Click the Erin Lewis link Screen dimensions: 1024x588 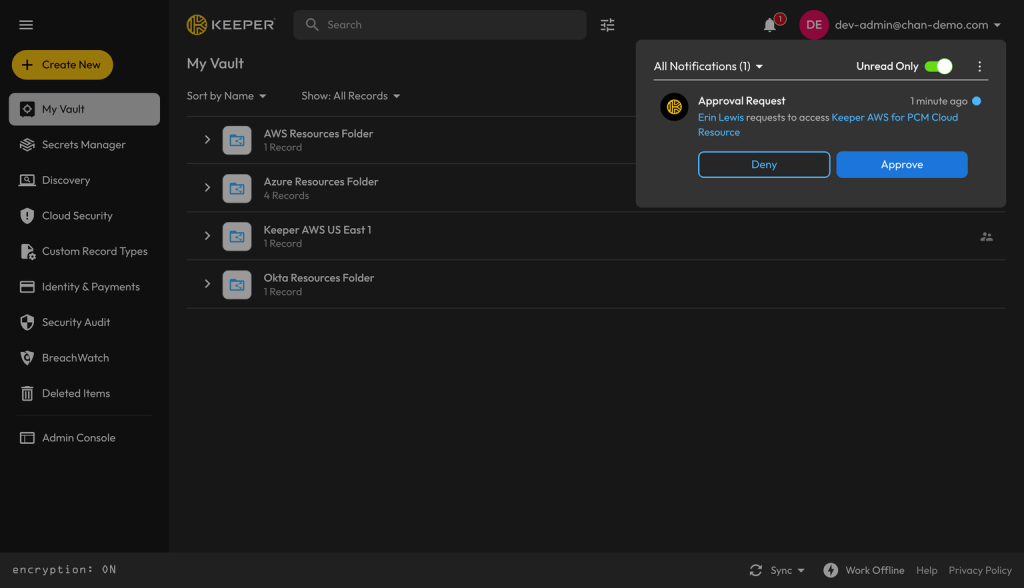tap(721, 118)
